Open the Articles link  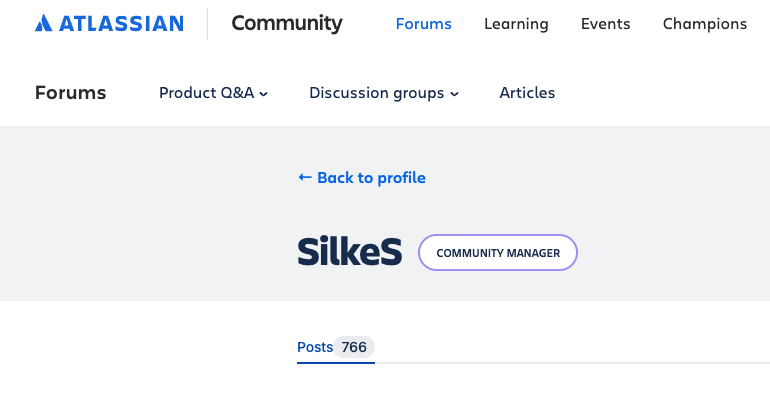point(527,93)
